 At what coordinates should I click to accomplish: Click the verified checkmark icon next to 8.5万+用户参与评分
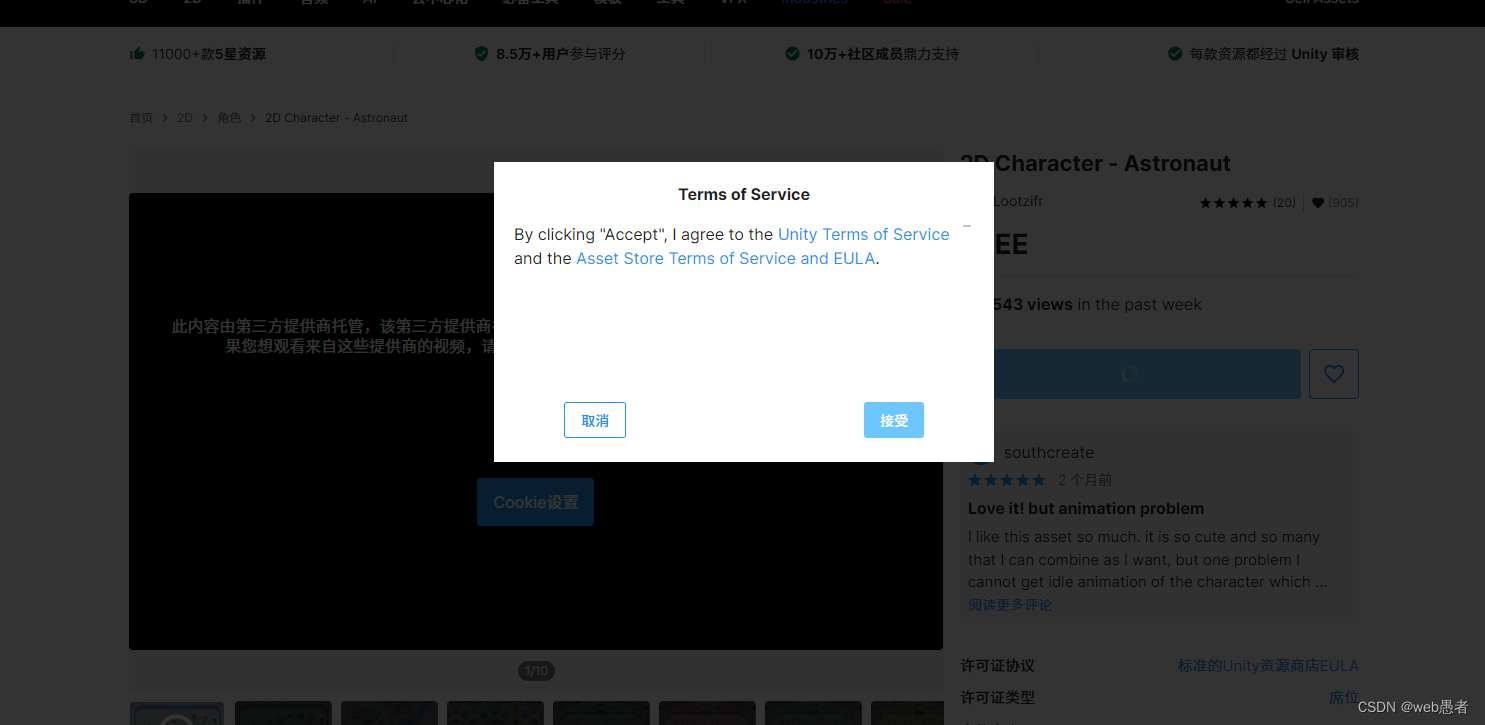point(482,53)
